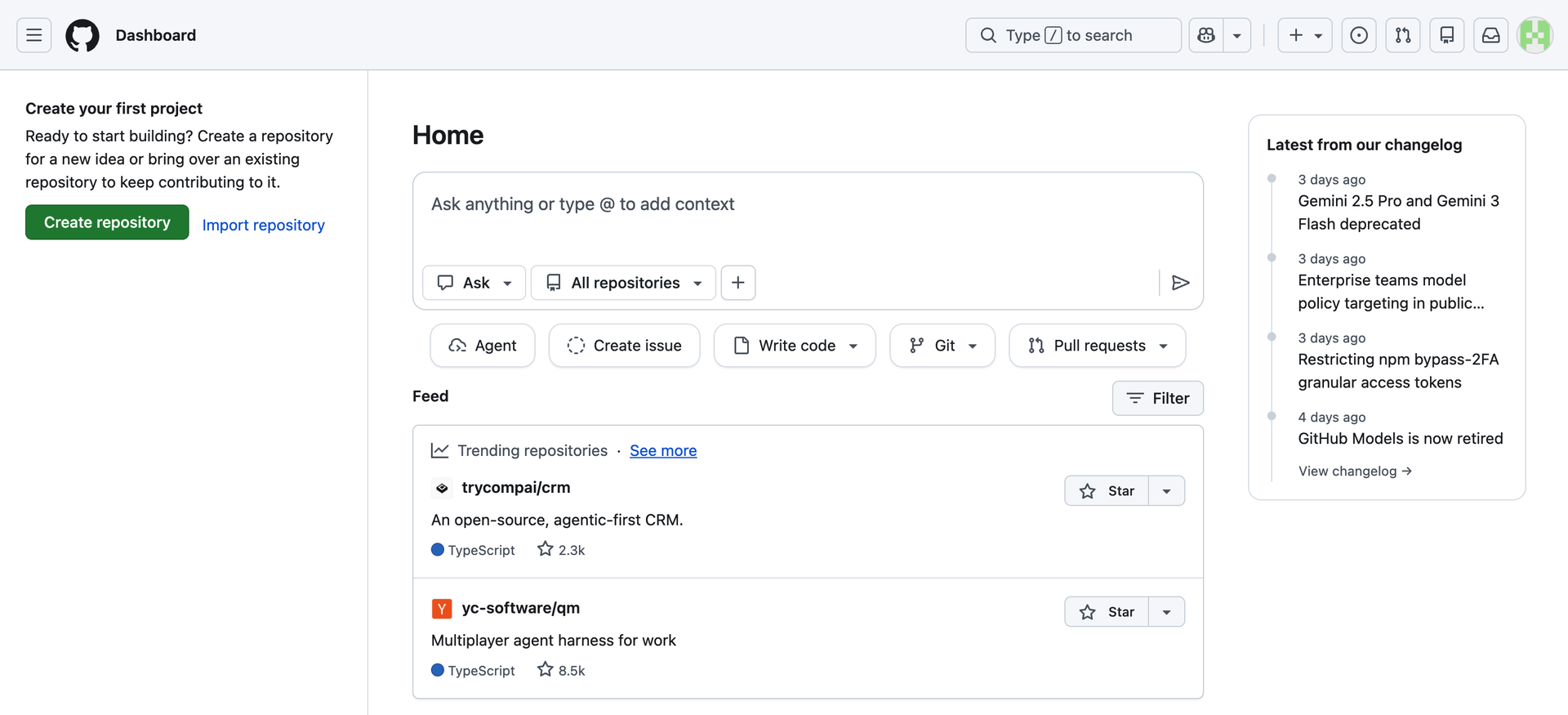Screen dimensions: 1568x715
Task: Open the yc-software/qm repository
Action: pos(521,608)
